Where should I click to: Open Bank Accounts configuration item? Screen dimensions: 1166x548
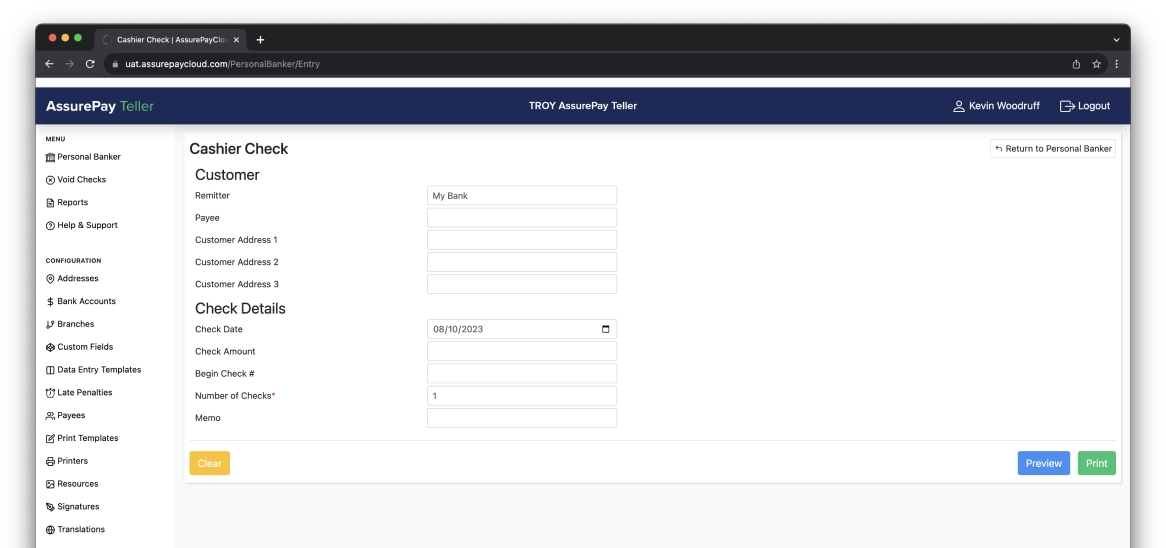click(x=81, y=302)
